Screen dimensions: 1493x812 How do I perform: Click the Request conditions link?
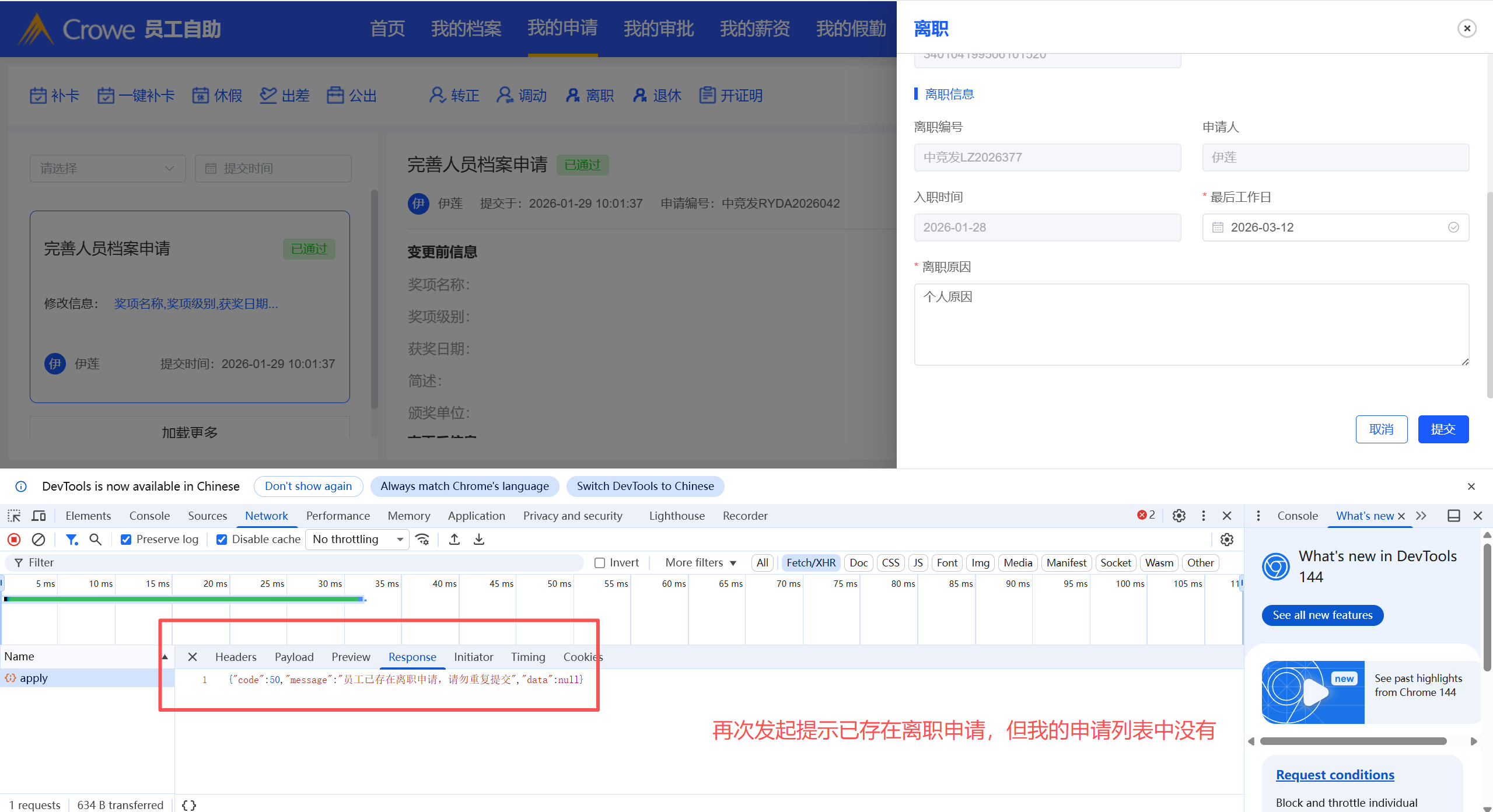click(1335, 775)
